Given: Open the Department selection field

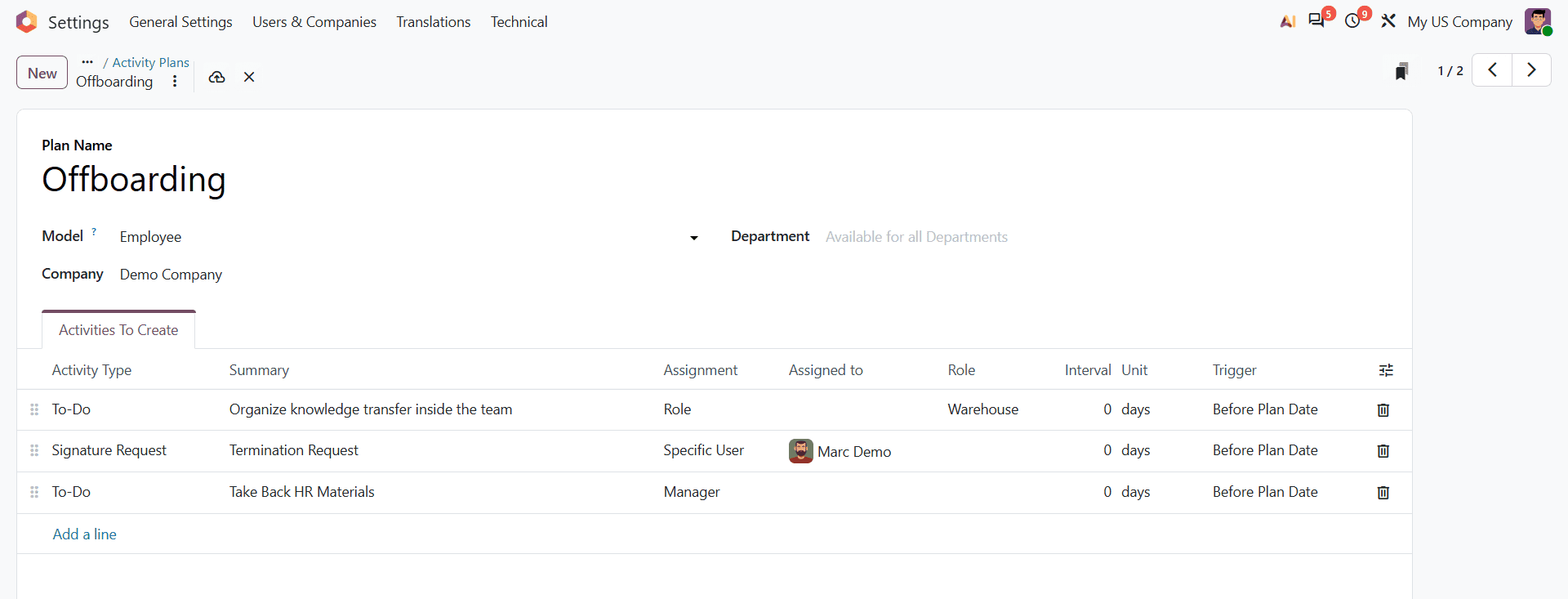Looking at the screenshot, I should tap(1106, 237).
